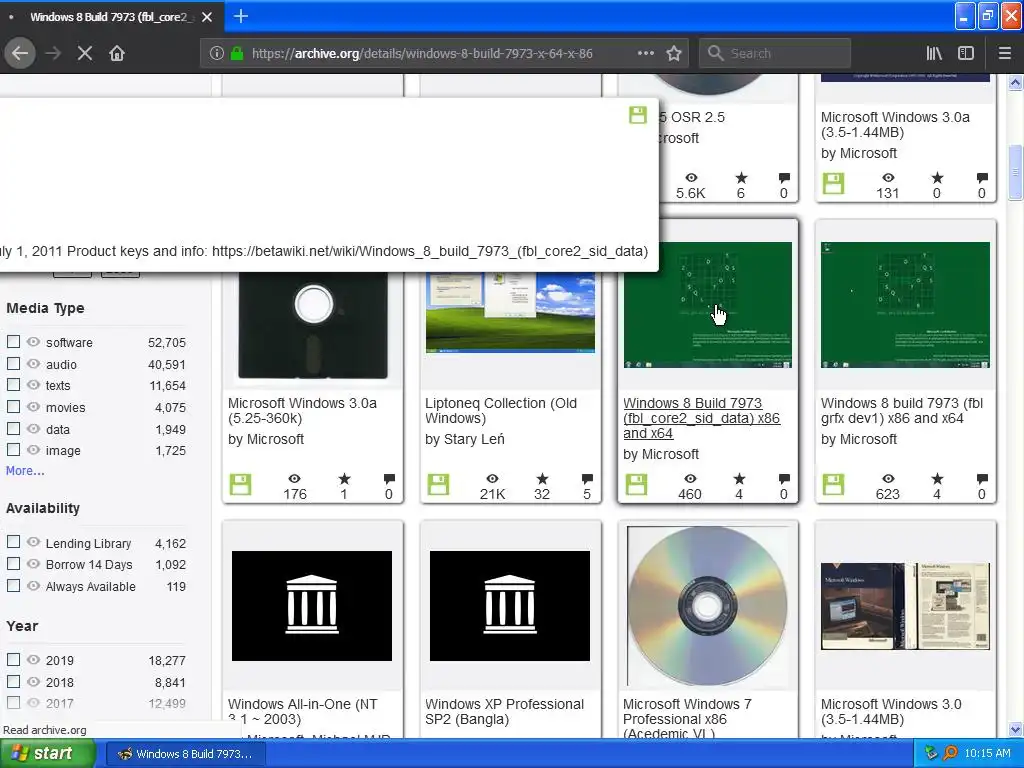Toggle the eye icon beside Lending Library
Viewport: 1024px width, 768px height.
(x=33, y=542)
